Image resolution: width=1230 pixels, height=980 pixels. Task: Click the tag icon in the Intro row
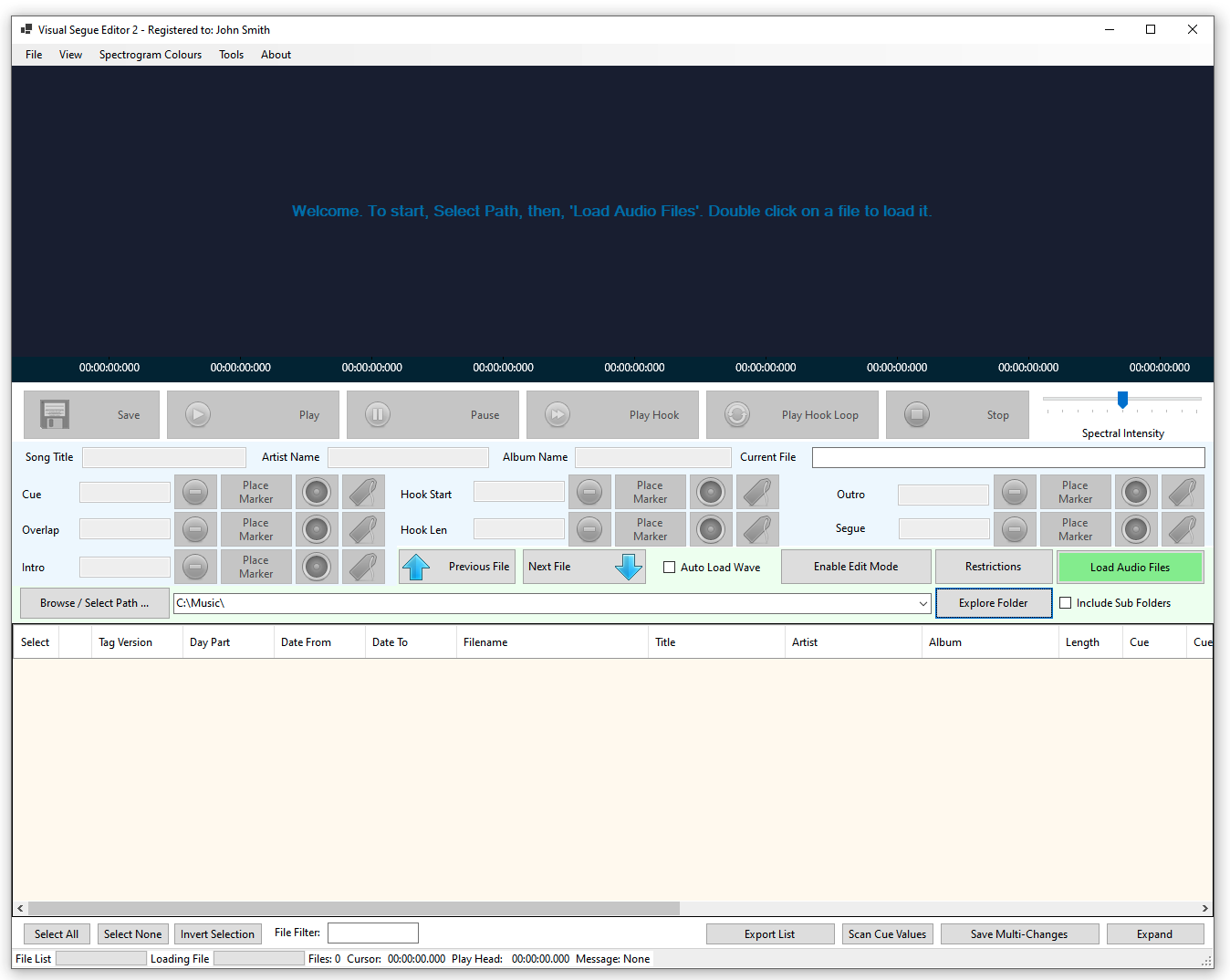click(x=363, y=567)
